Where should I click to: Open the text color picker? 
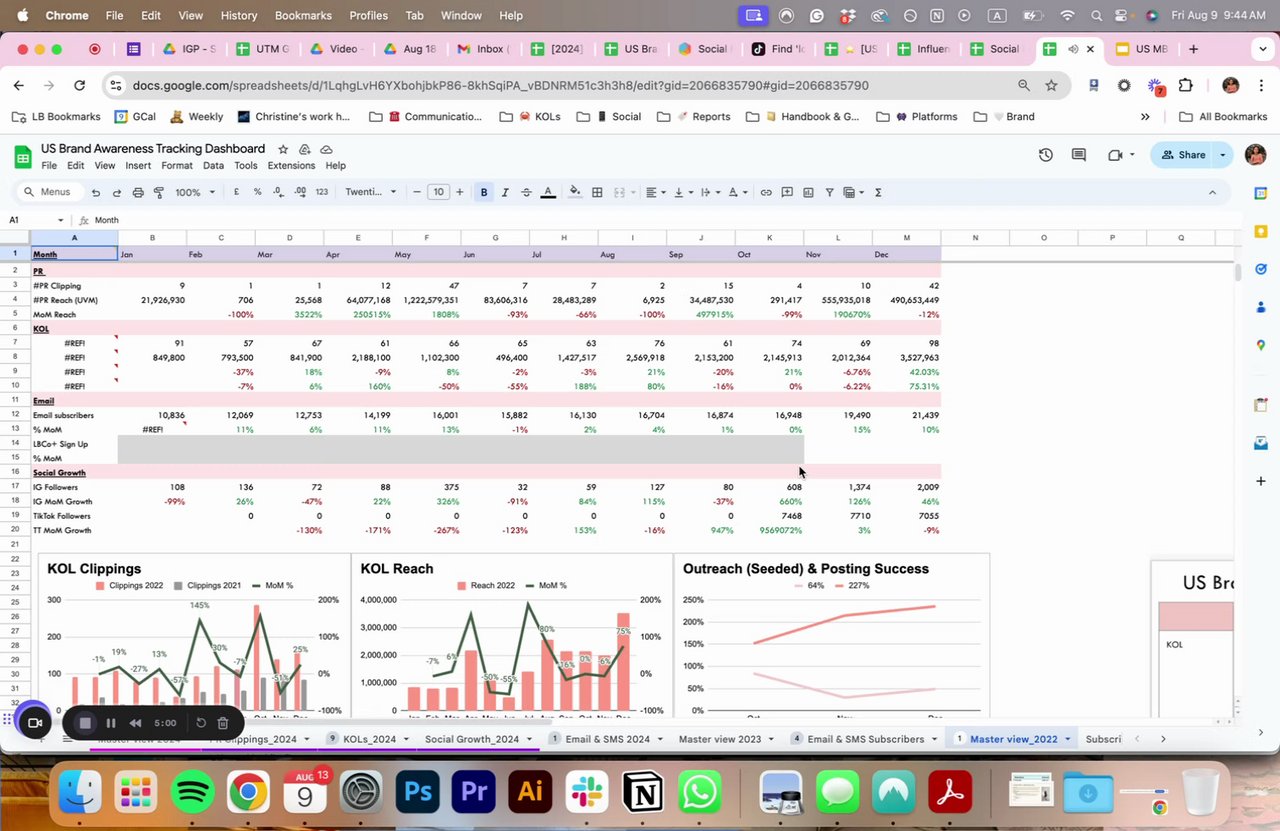tap(548, 192)
